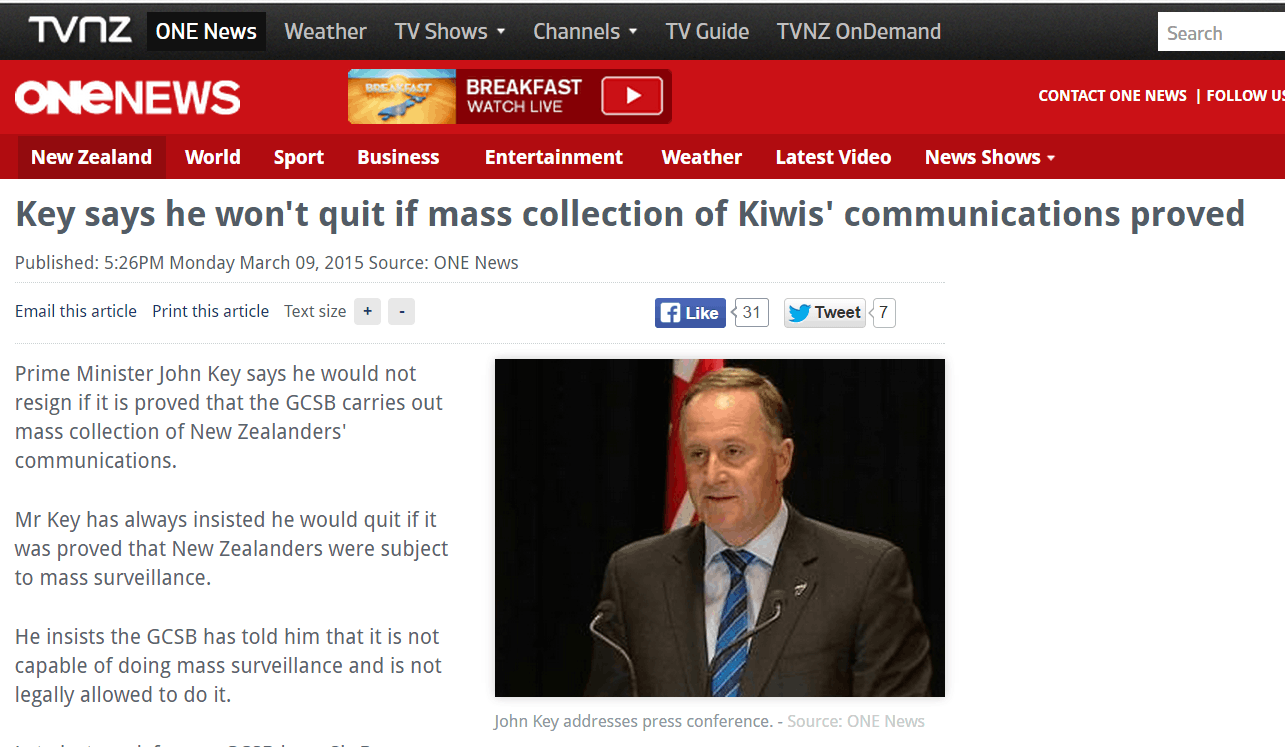The image size is (1285, 747).
Task: Click Contact ONE News link
Action: pyautogui.click(x=1112, y=96)
